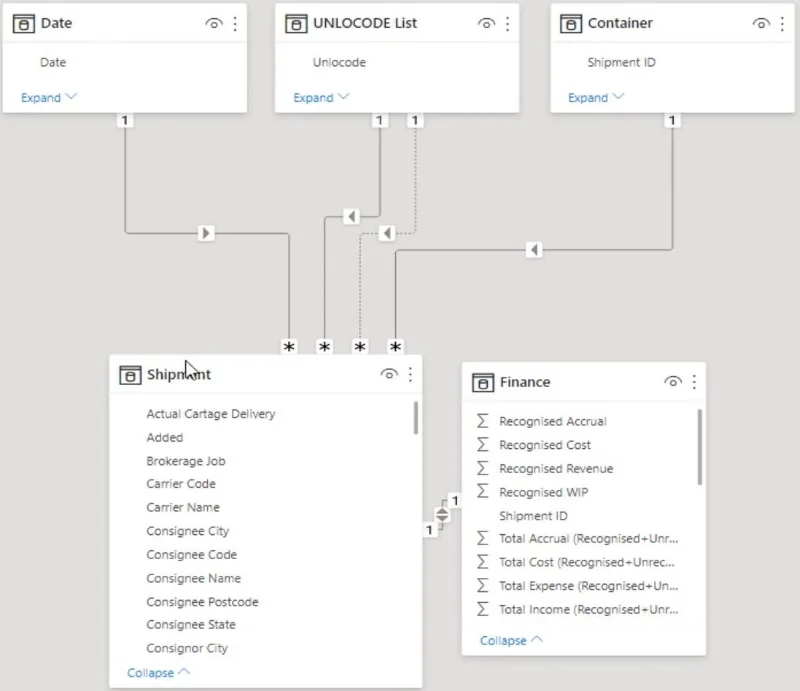Select the bidirectional Shipment-Finance relationship icon
This screenshot has width=800, height=691.
click(442, 515)
